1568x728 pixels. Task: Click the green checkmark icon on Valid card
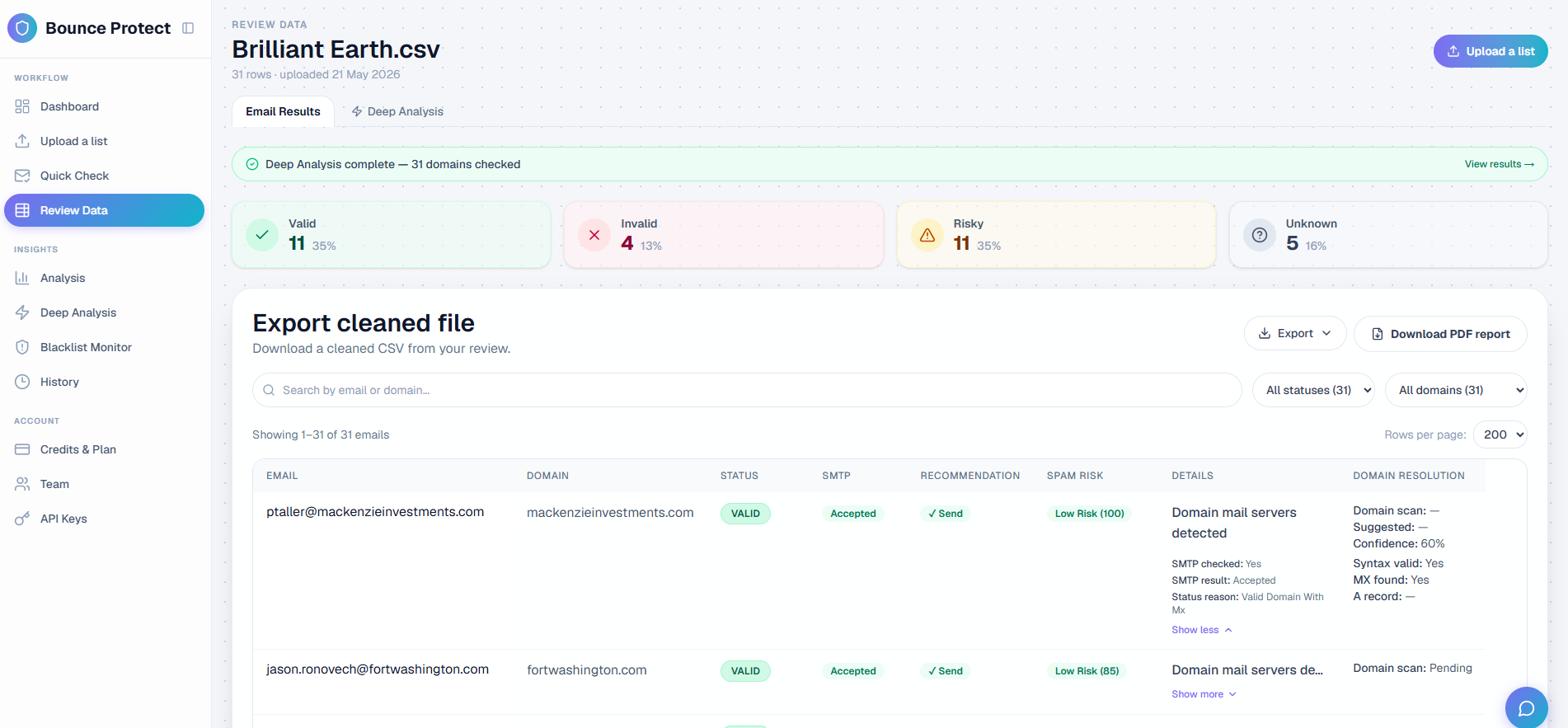(x=262, y=235)
